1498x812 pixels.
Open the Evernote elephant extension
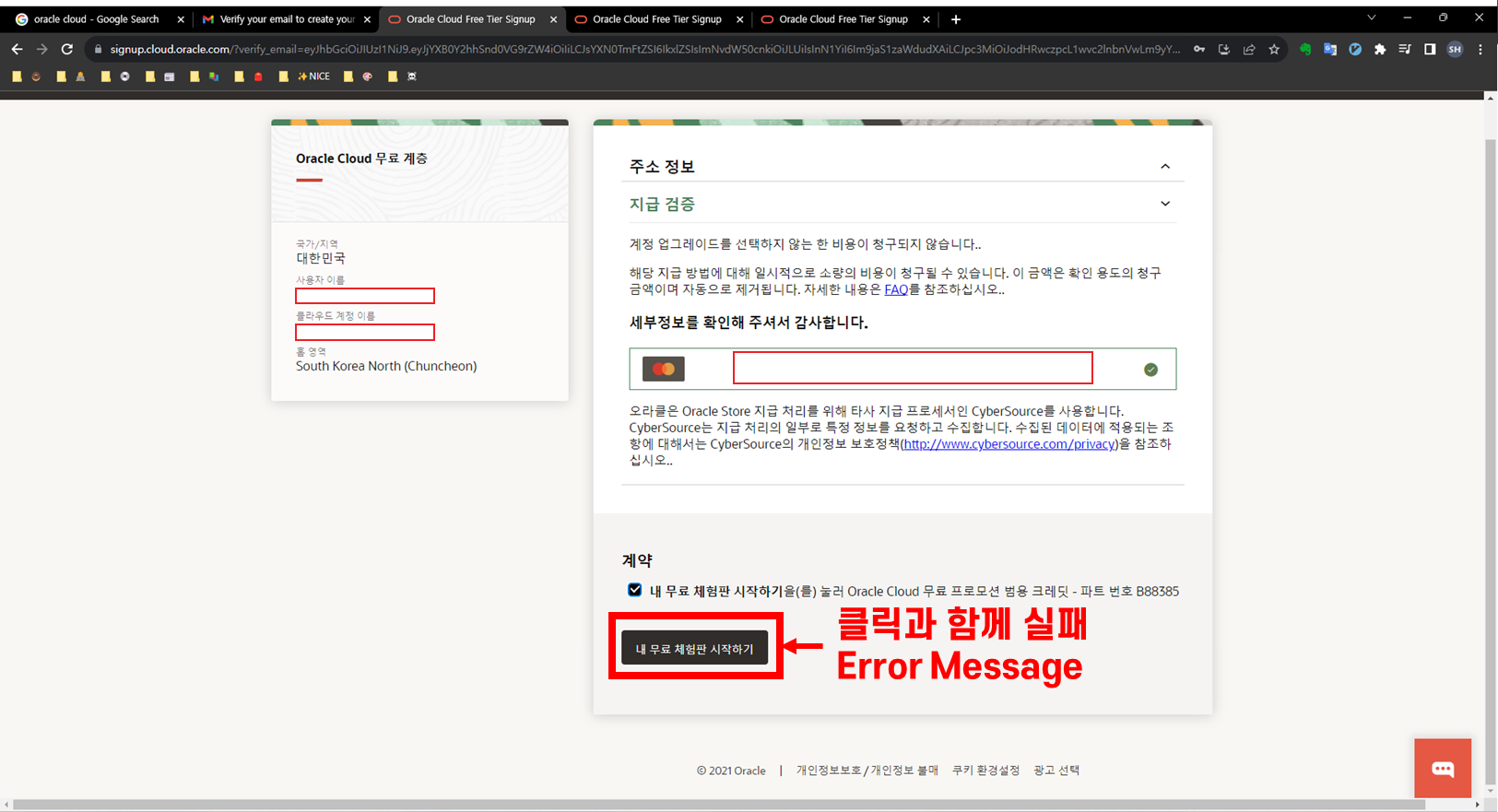pos(1305,49)
